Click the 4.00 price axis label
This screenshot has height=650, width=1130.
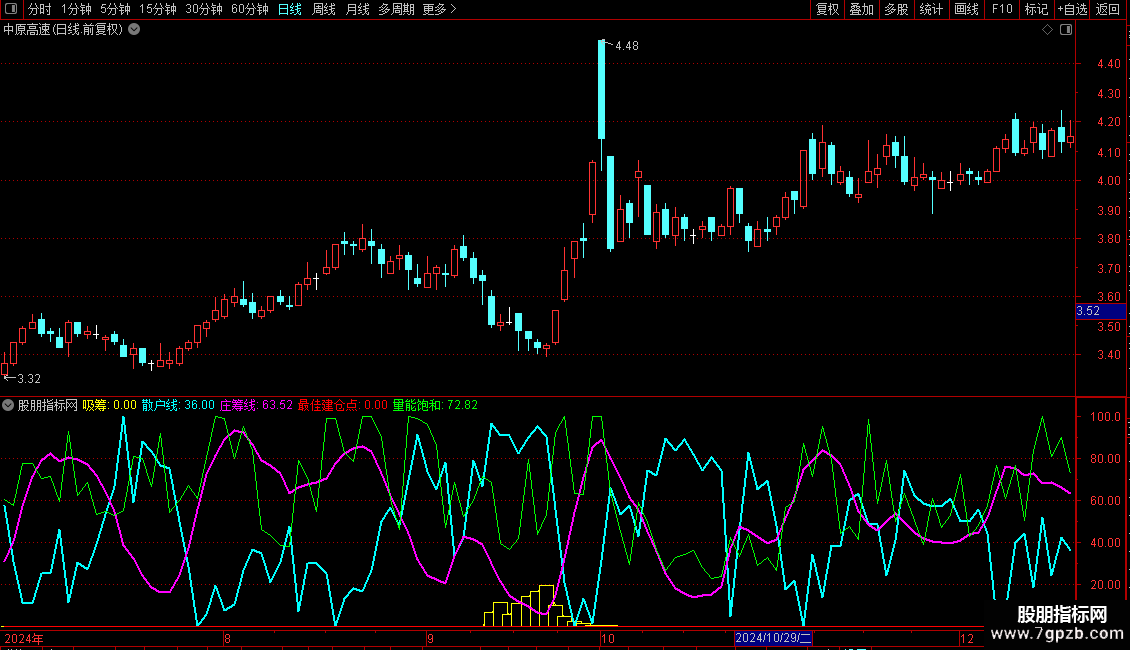[1108, 182]
